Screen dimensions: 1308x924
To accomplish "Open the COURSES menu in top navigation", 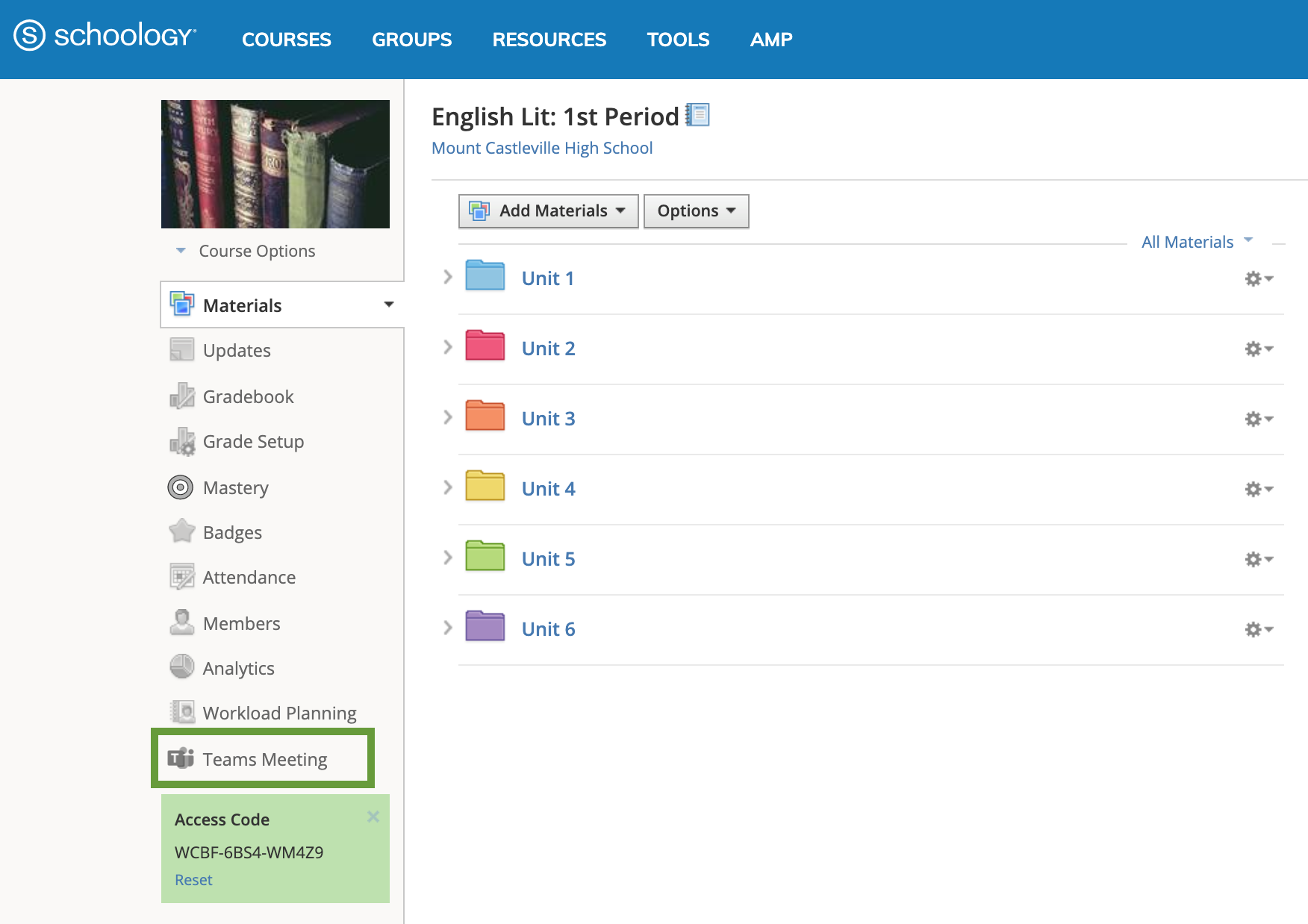I will pos(286,40).
